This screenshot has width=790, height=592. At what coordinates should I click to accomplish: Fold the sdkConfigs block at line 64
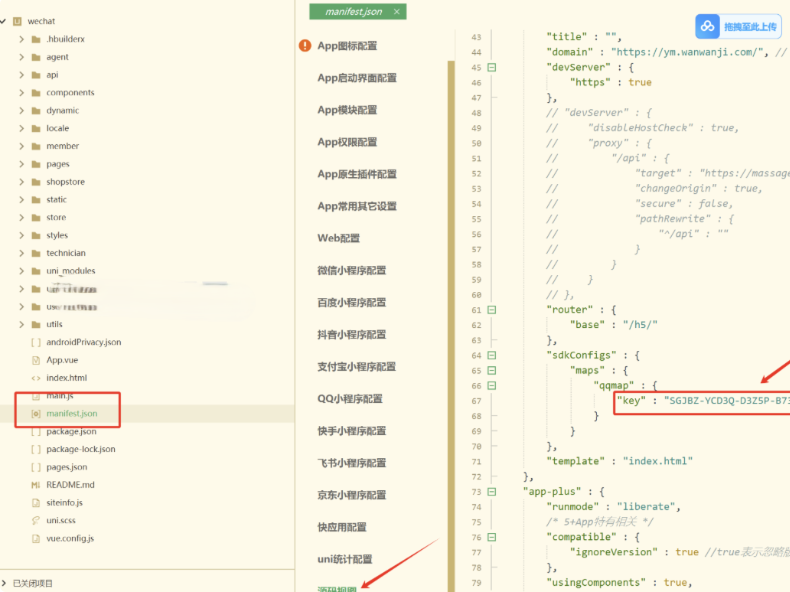click(x=491, y=355)
